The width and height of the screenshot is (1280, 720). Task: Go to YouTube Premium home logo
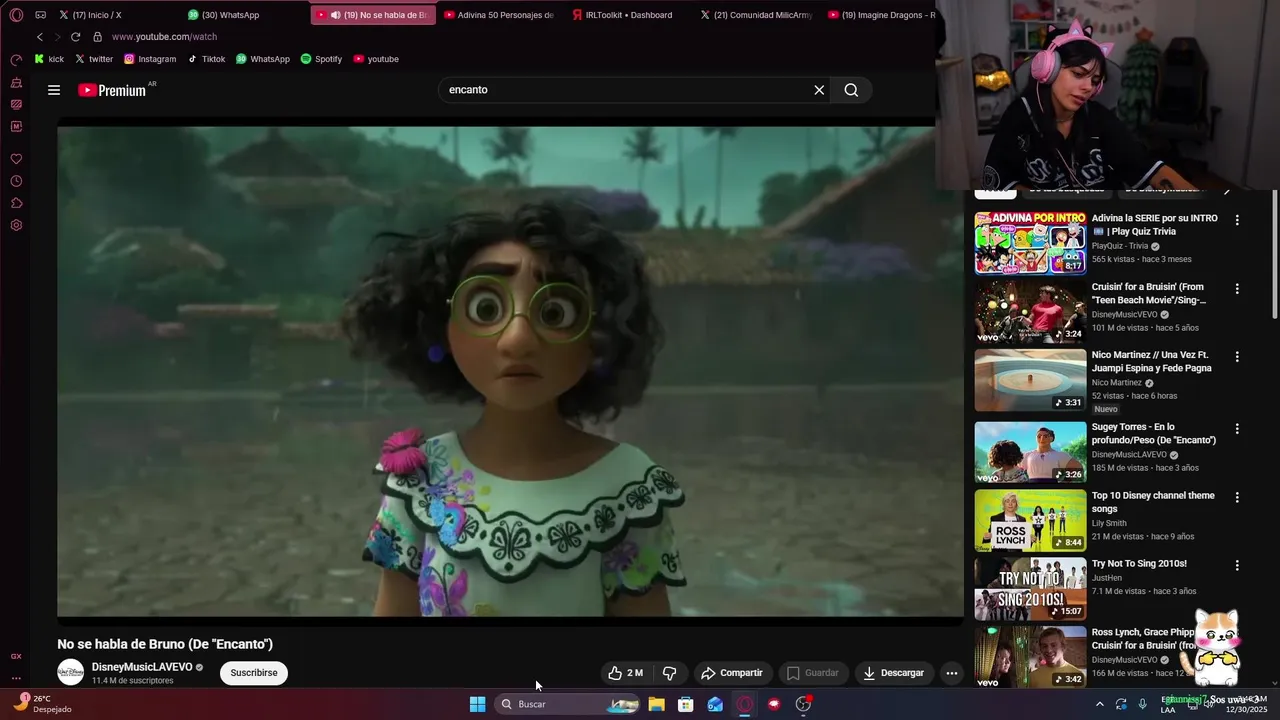[112, 90]
